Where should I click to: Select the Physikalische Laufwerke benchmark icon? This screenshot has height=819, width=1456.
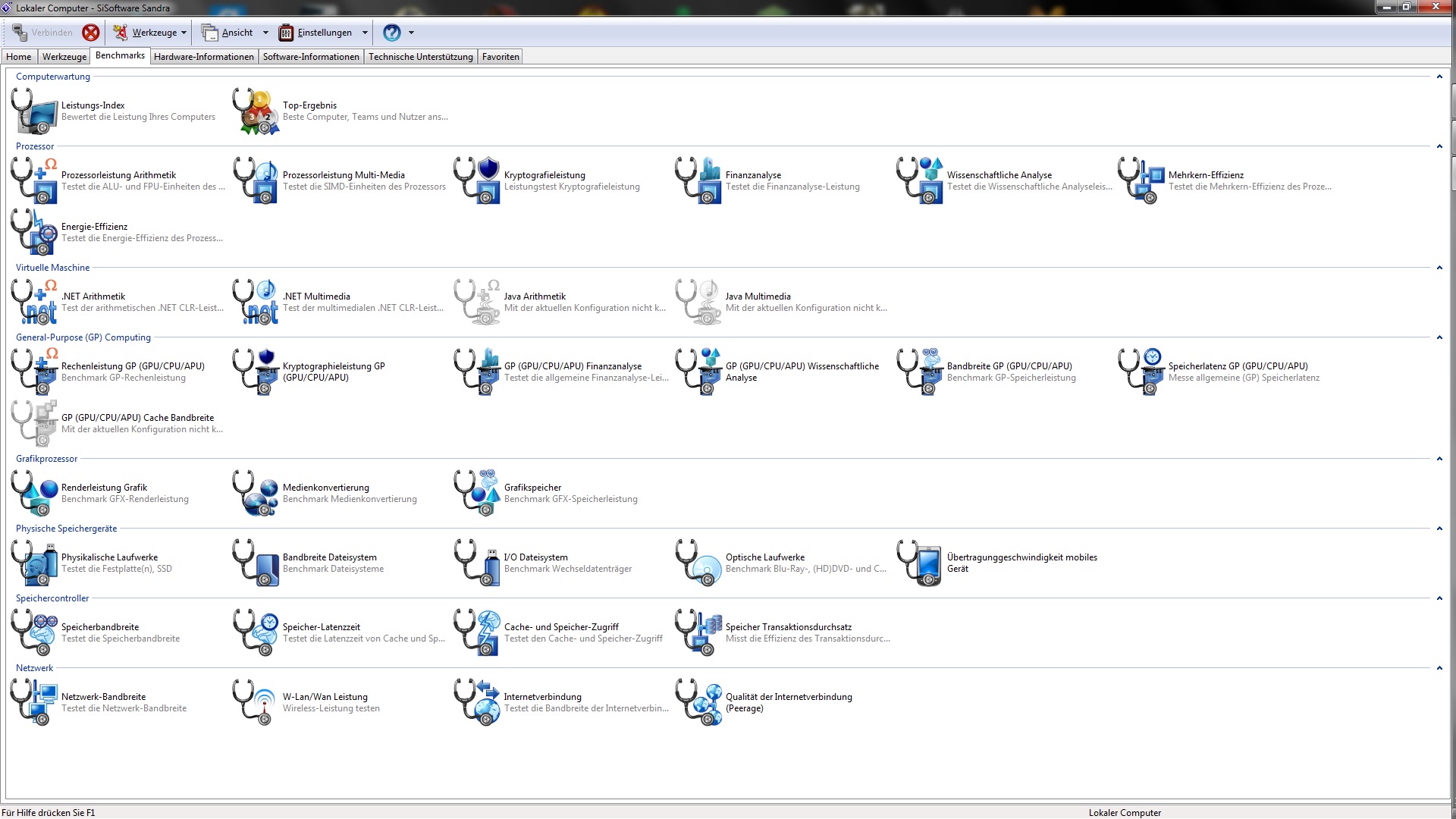pyautogui.click(x=35, y=563)
